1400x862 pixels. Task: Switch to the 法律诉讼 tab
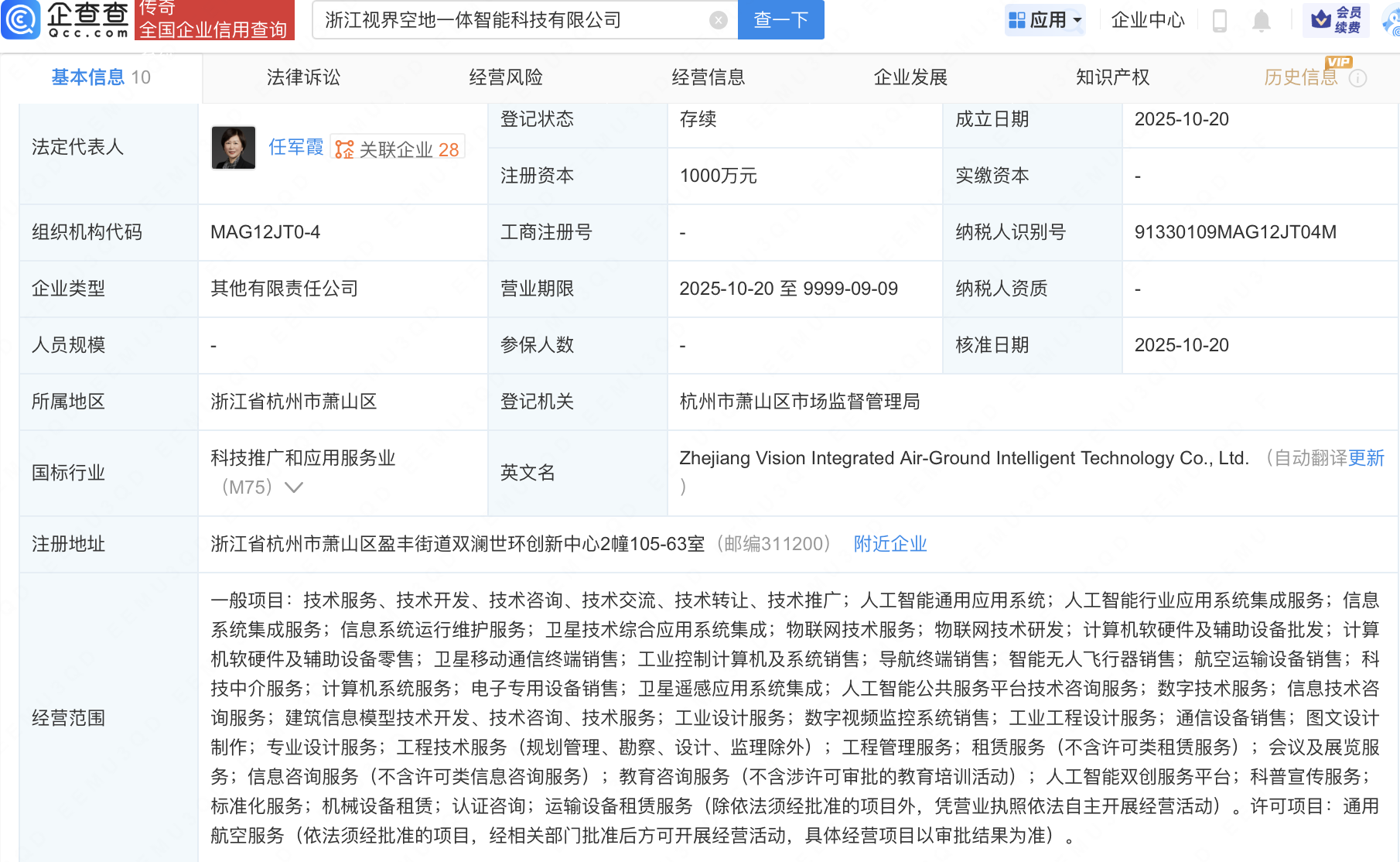coord(303,77)
